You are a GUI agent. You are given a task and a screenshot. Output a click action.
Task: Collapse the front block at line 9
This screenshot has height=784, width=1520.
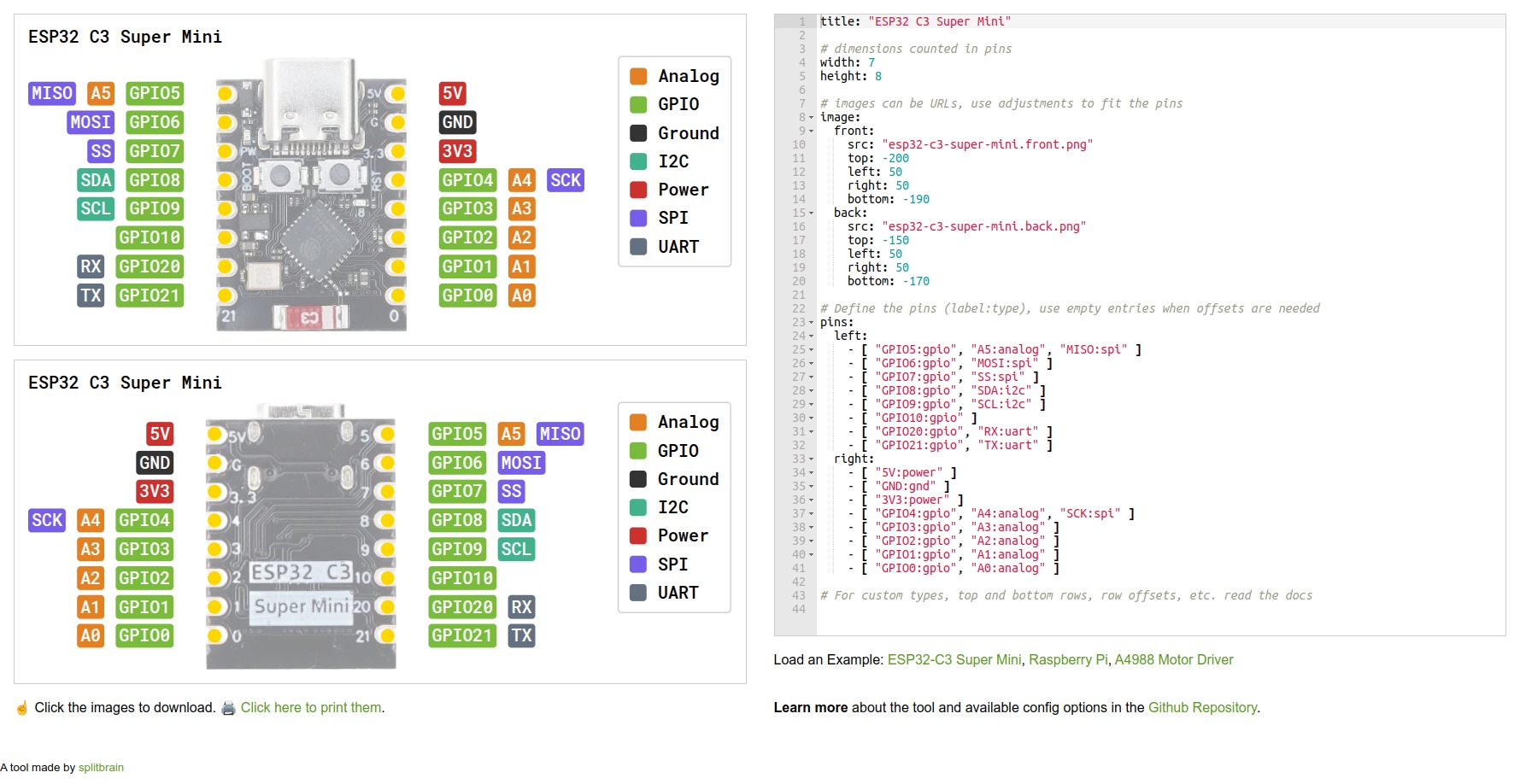coord(811,132)
